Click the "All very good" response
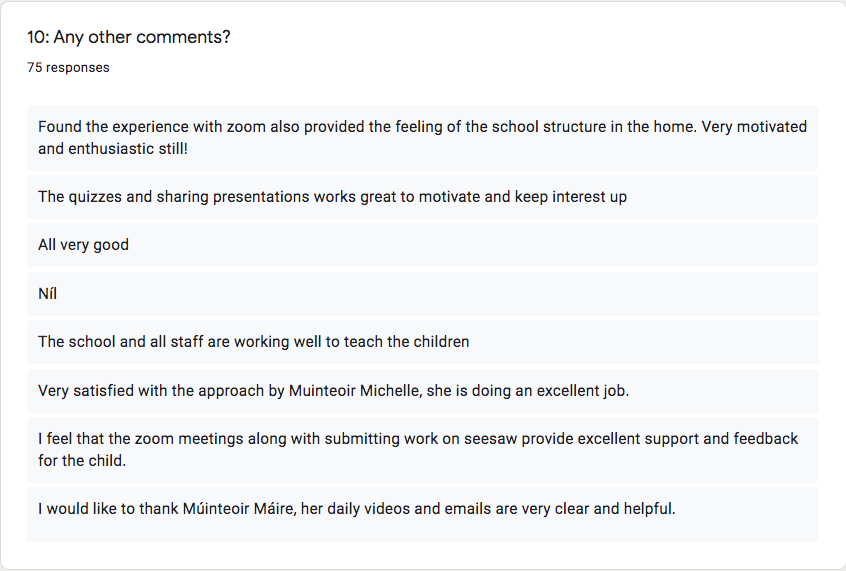Viewport: 846px width, 571px height. point(423,245)
